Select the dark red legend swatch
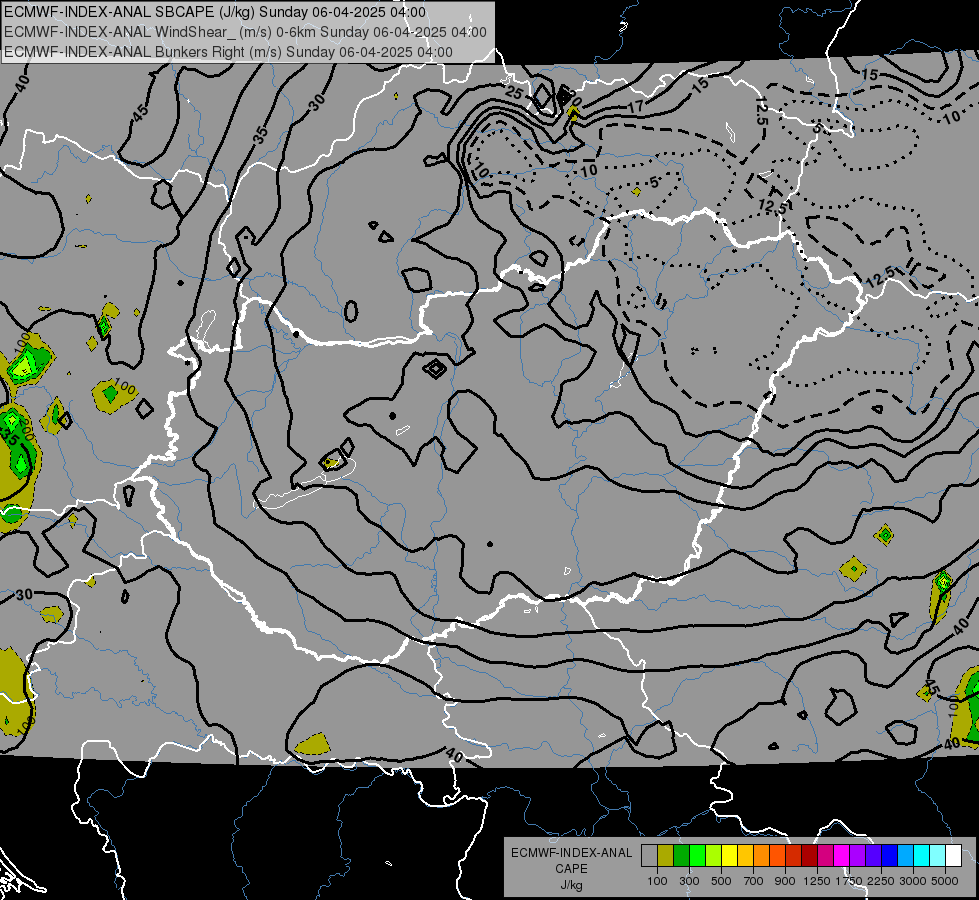Image resolution: width=979 pixels, height=900 pixels. (x=810, y=856)
